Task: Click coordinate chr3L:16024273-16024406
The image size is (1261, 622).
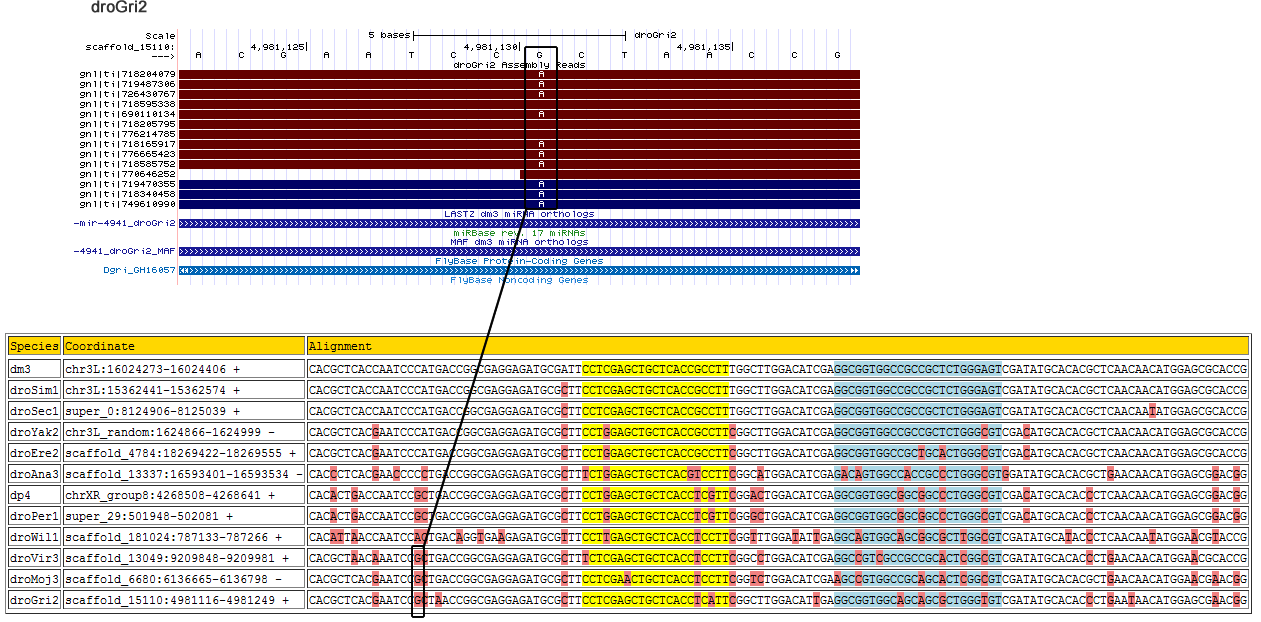Action: tap(183, 369)
